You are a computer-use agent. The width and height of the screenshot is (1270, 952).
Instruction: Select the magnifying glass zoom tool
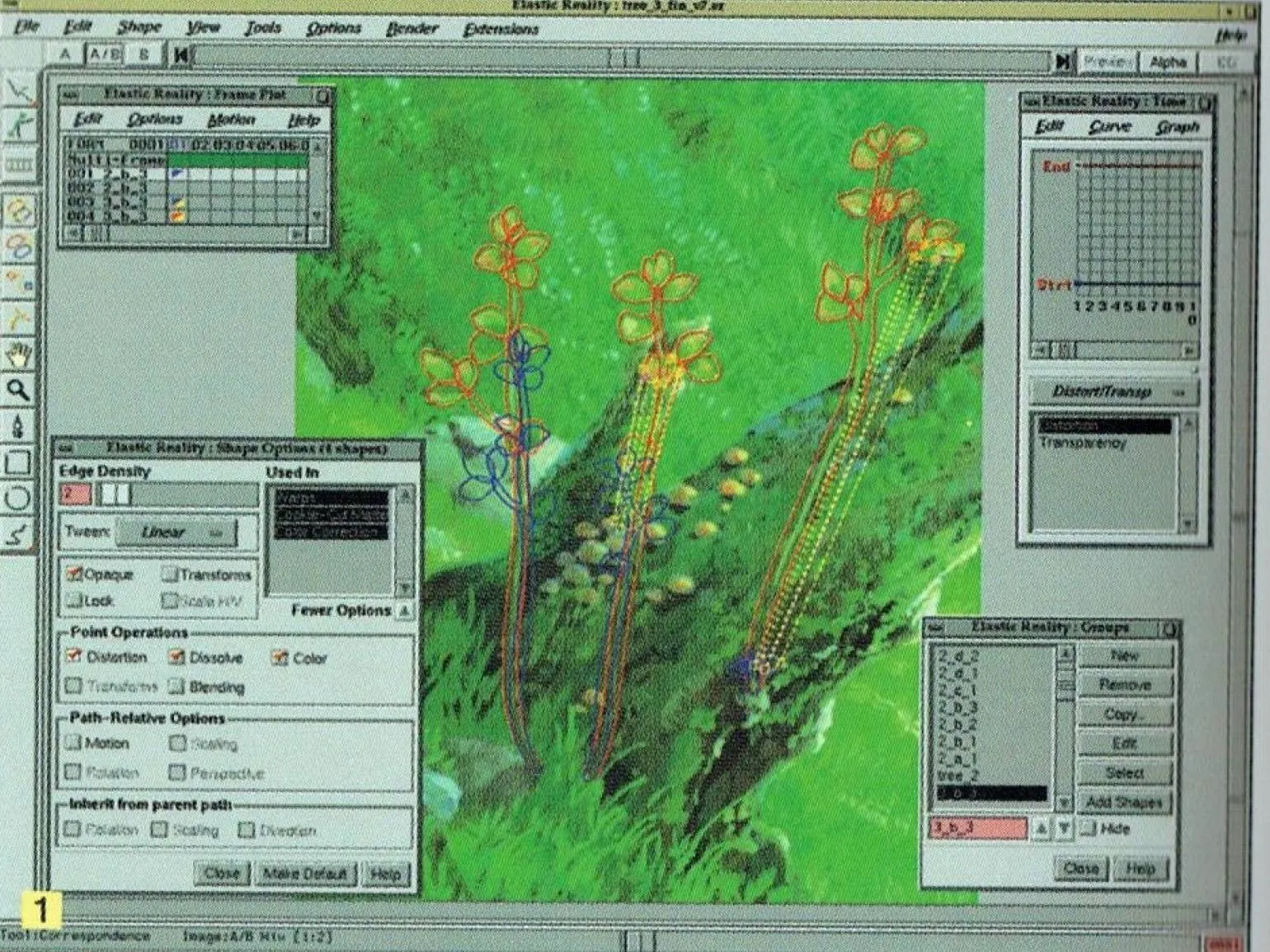click(18, 391)
